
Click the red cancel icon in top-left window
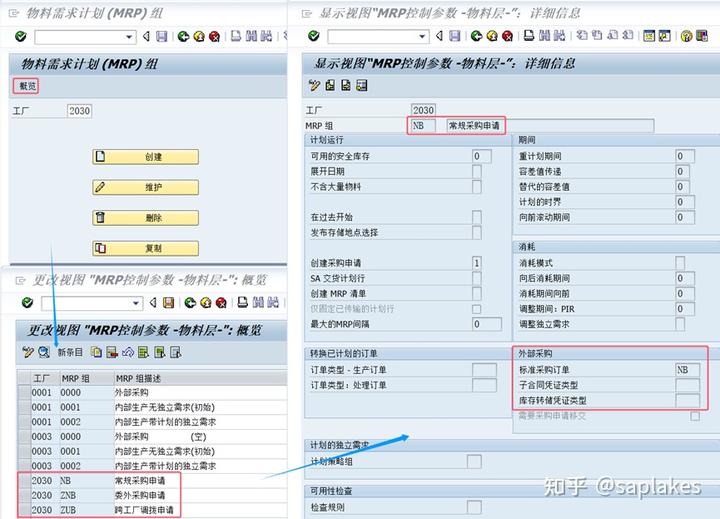point(215,37)
